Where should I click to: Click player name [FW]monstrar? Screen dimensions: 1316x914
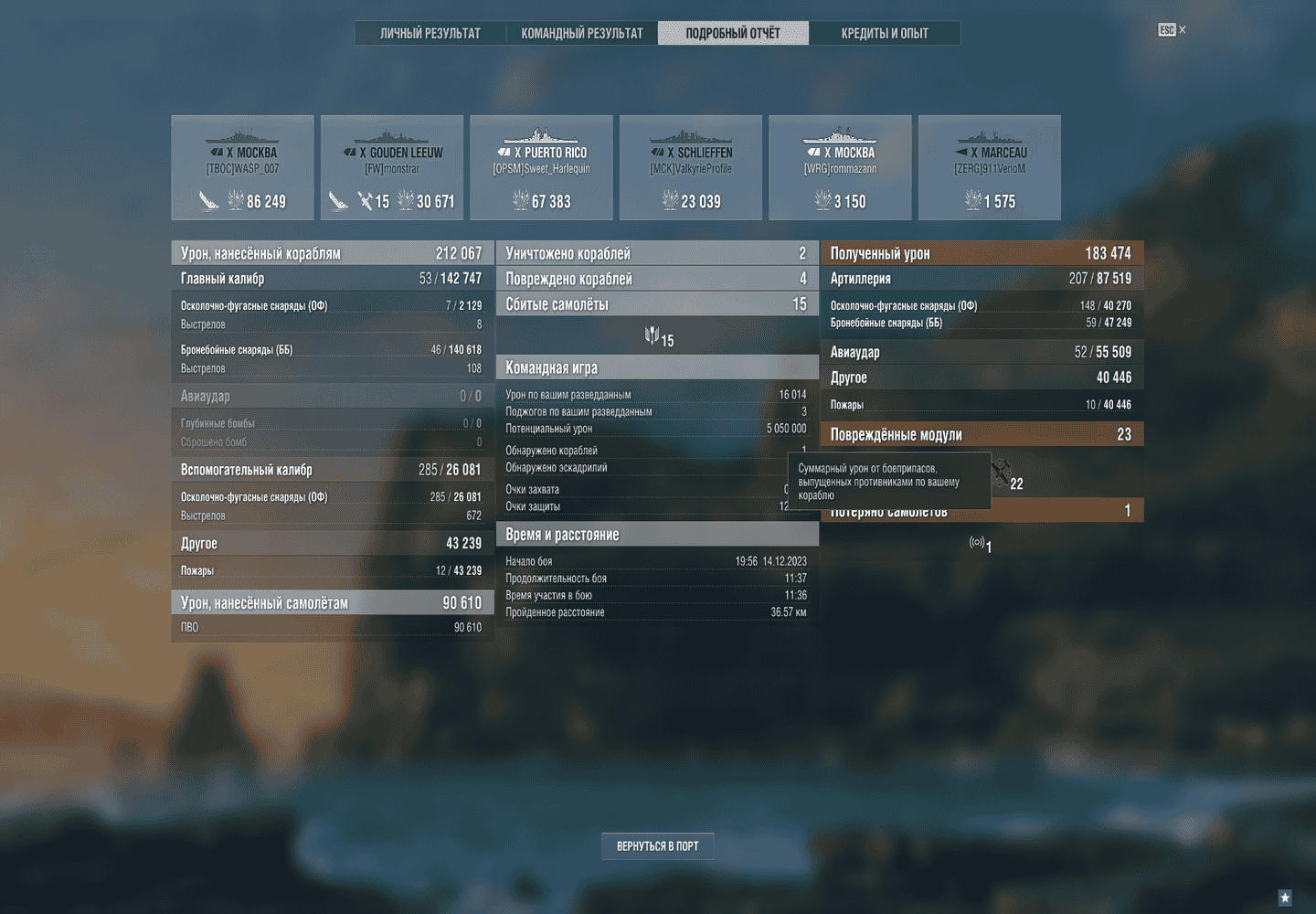click(392, 169)
